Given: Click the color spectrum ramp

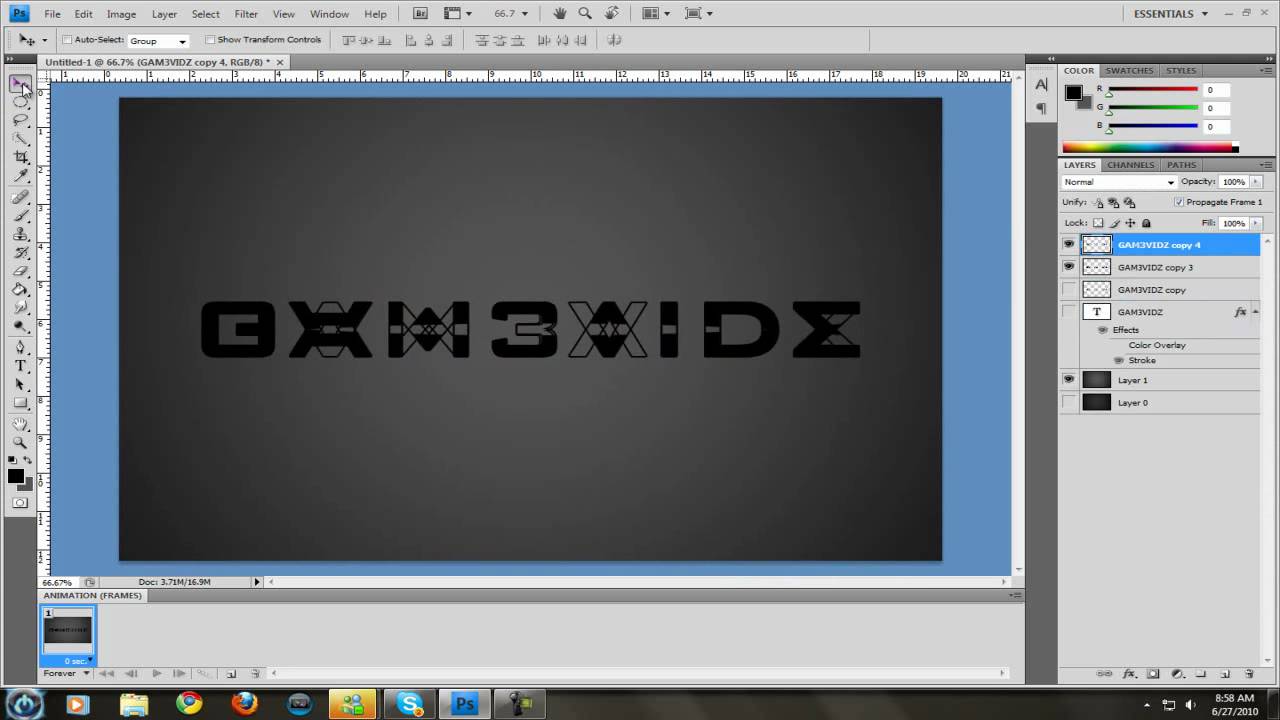Looking at the screenshot, I should point(1150,148).
